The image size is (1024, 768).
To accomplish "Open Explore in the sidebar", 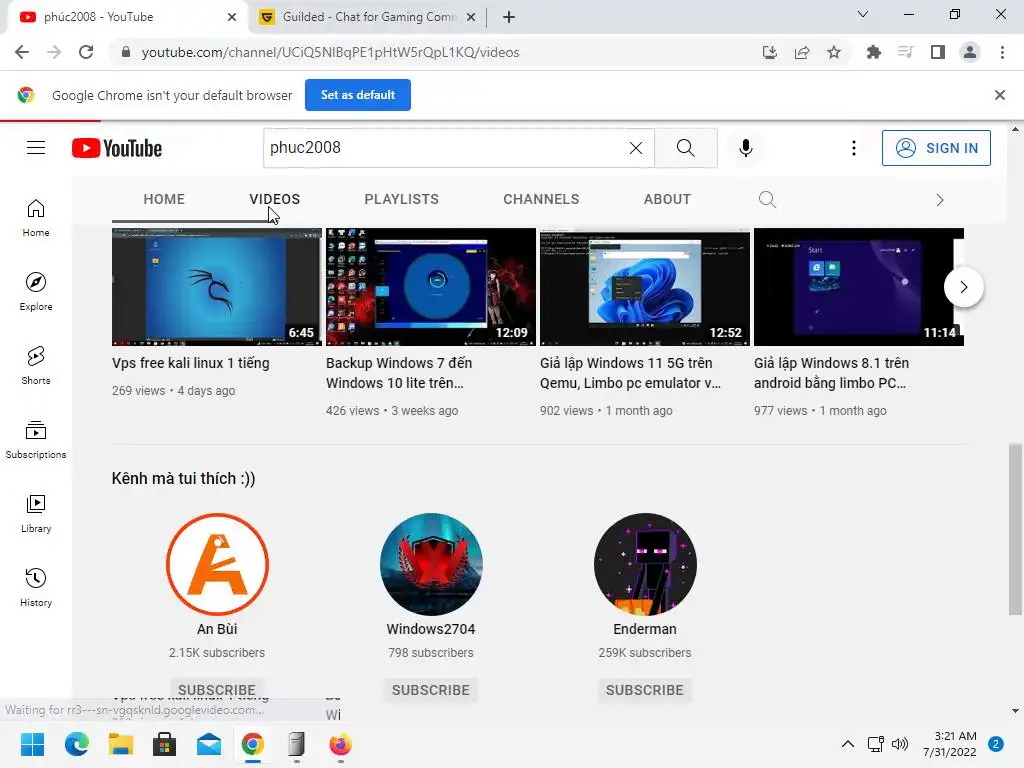I will click(x=36, y=292).
